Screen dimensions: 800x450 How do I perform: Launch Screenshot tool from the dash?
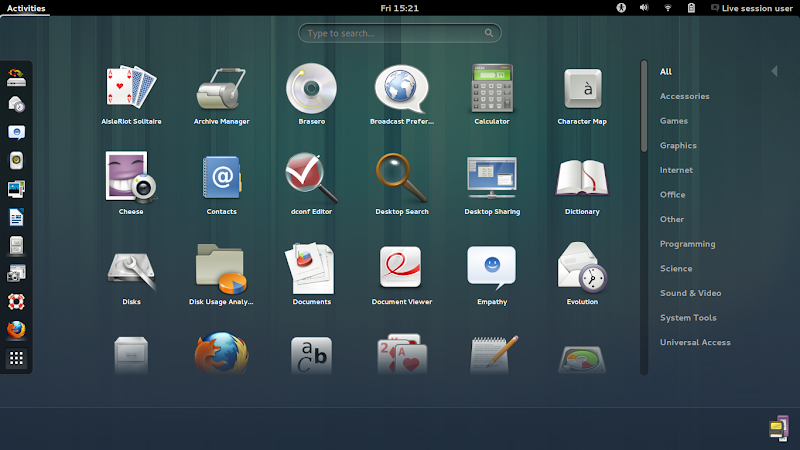[16, 273]
